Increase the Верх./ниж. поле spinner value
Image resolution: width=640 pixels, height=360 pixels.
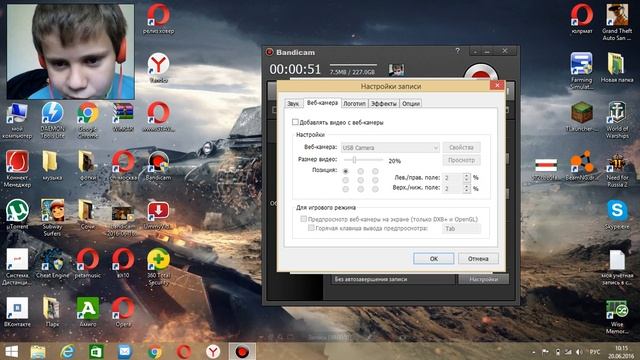click(467, 186)
